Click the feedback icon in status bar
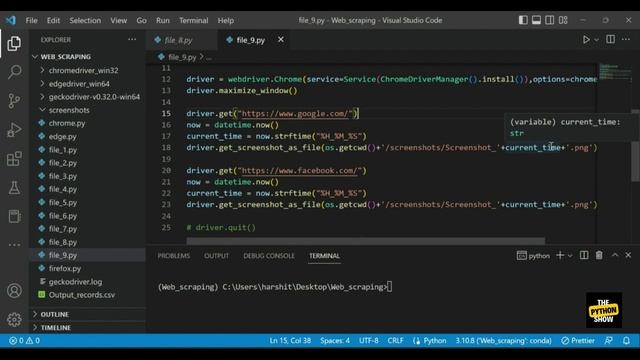Viewport: 640px width, 360px height. (x=609, y=340)
